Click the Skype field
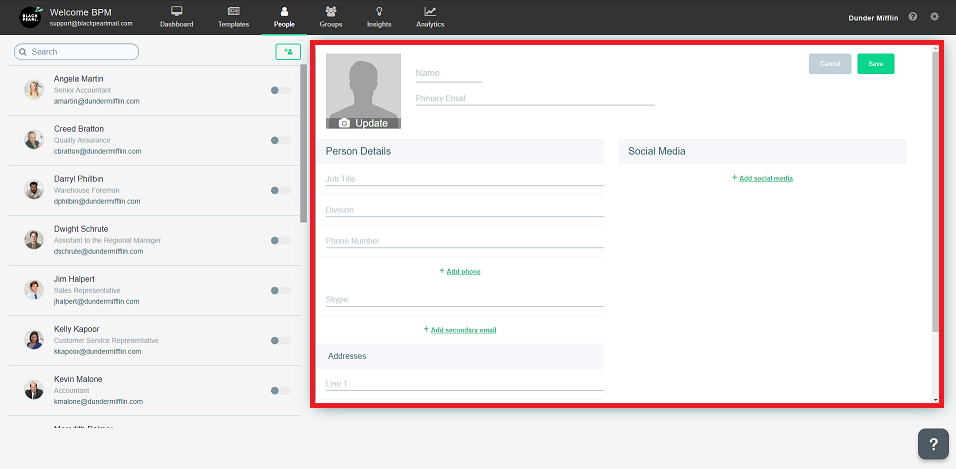The height and width of the screenshot is (469, 956). [x=465, y=299]
